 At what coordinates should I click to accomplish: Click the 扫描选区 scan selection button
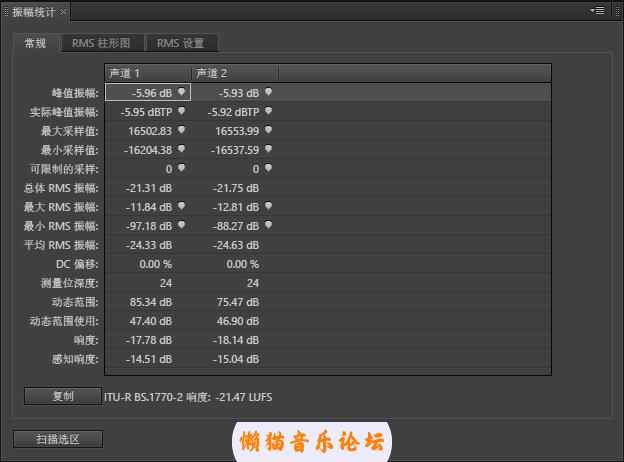(x=58, y=439)
